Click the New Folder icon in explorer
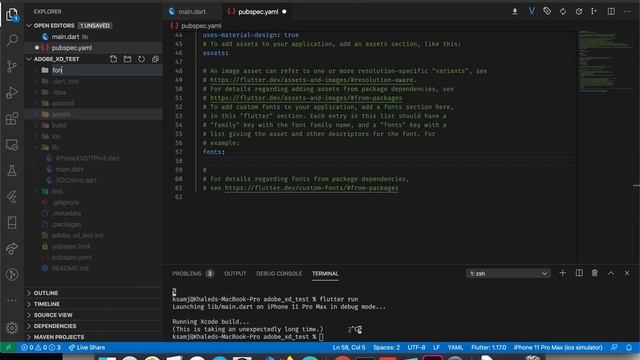The height and width of the screenshot is (360, 640). [x=127, y=59]
